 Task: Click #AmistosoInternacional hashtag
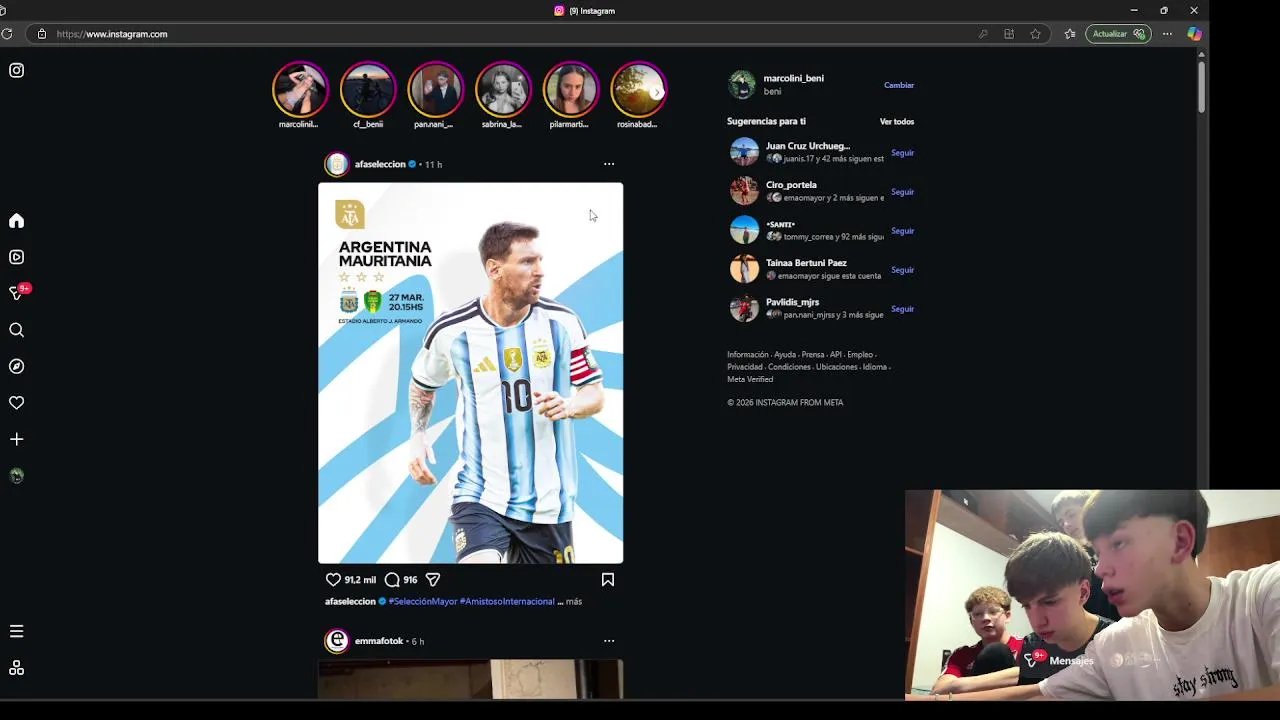[507, 601]
